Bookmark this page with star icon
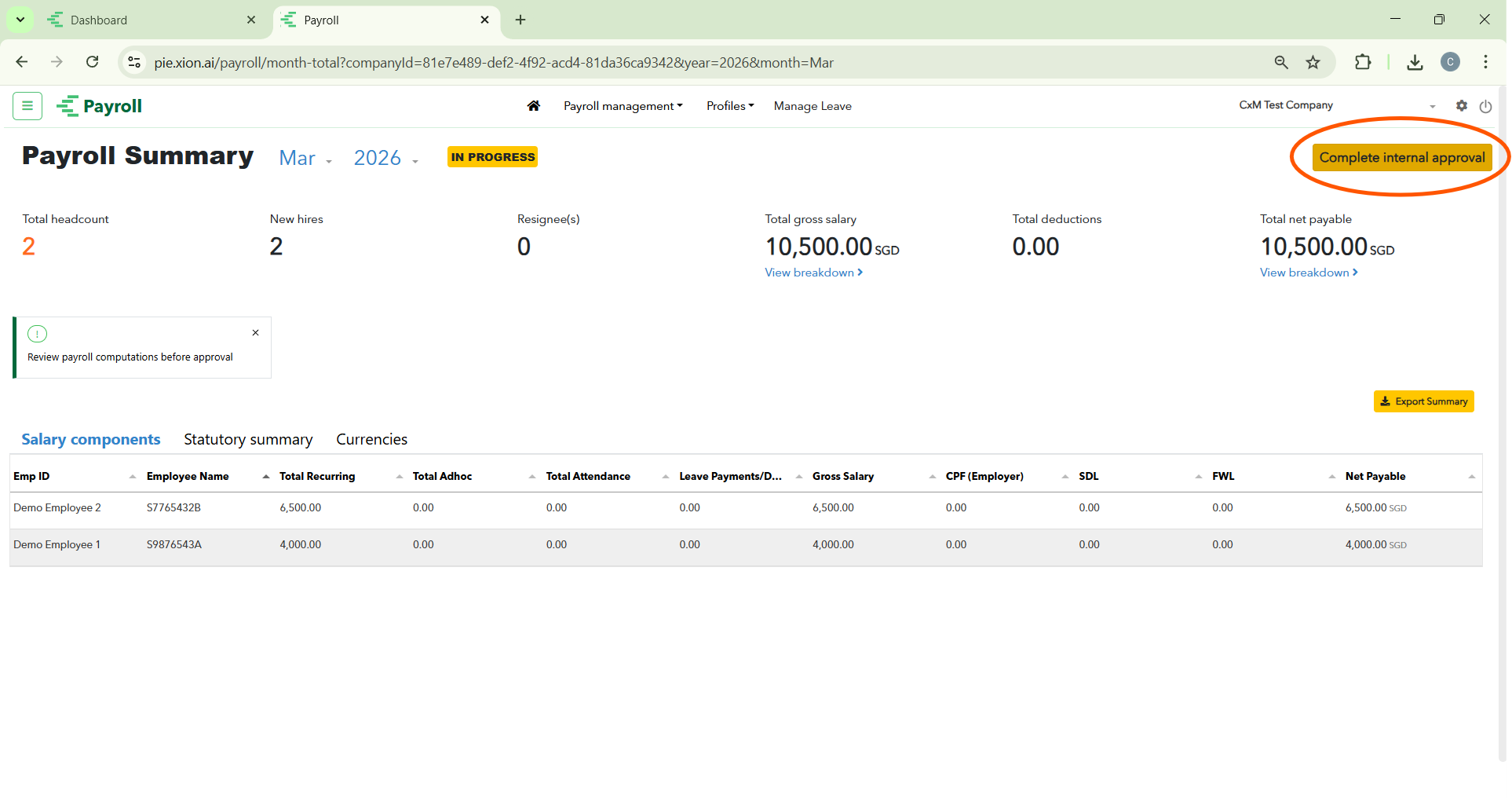The width and height of the screenshot is (1512, 798). (x=1313, y=63)
